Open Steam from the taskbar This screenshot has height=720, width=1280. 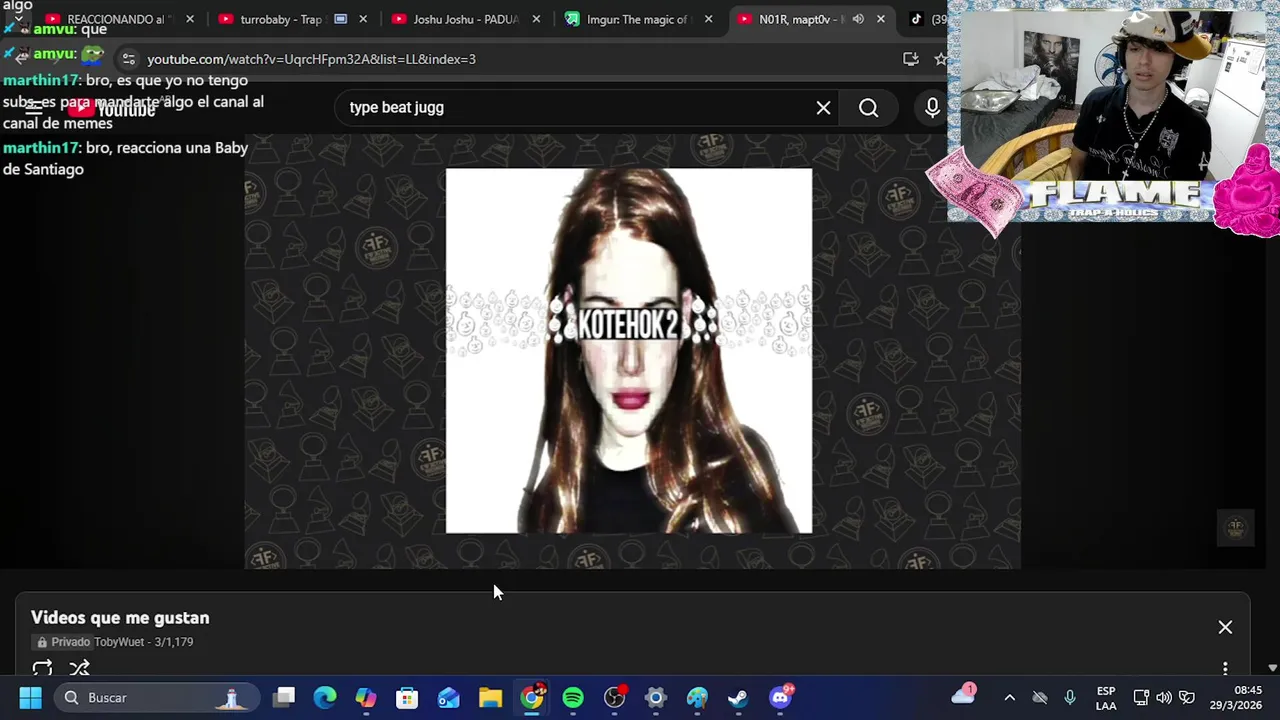click(x=738, y=697)
